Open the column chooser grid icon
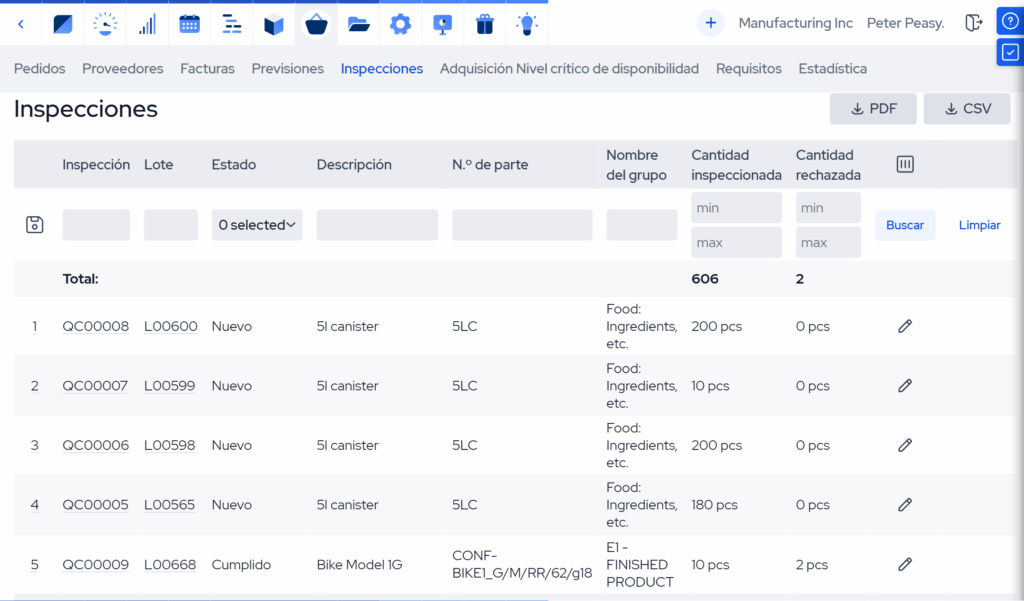Screen dimensions: 1024x601 click(x=905, y=163)
